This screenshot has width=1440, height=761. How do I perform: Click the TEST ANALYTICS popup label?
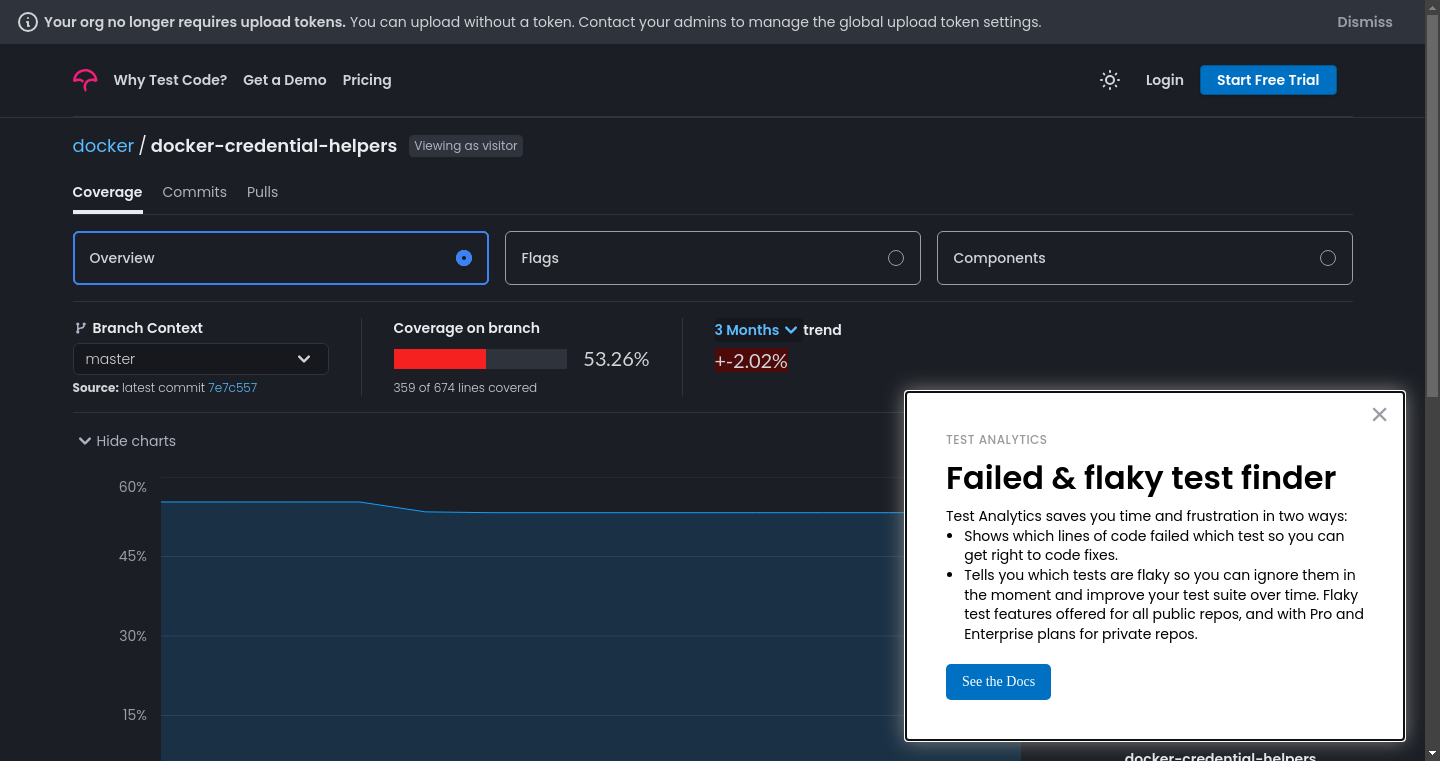996,440
